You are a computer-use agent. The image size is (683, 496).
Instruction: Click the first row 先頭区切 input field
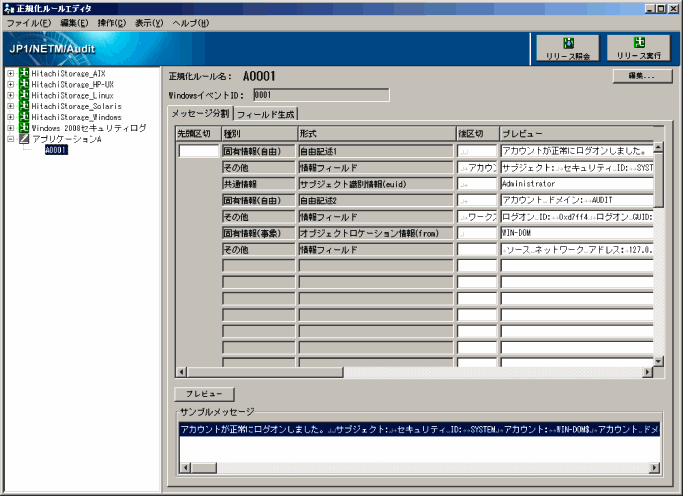(x=198, y=152)
